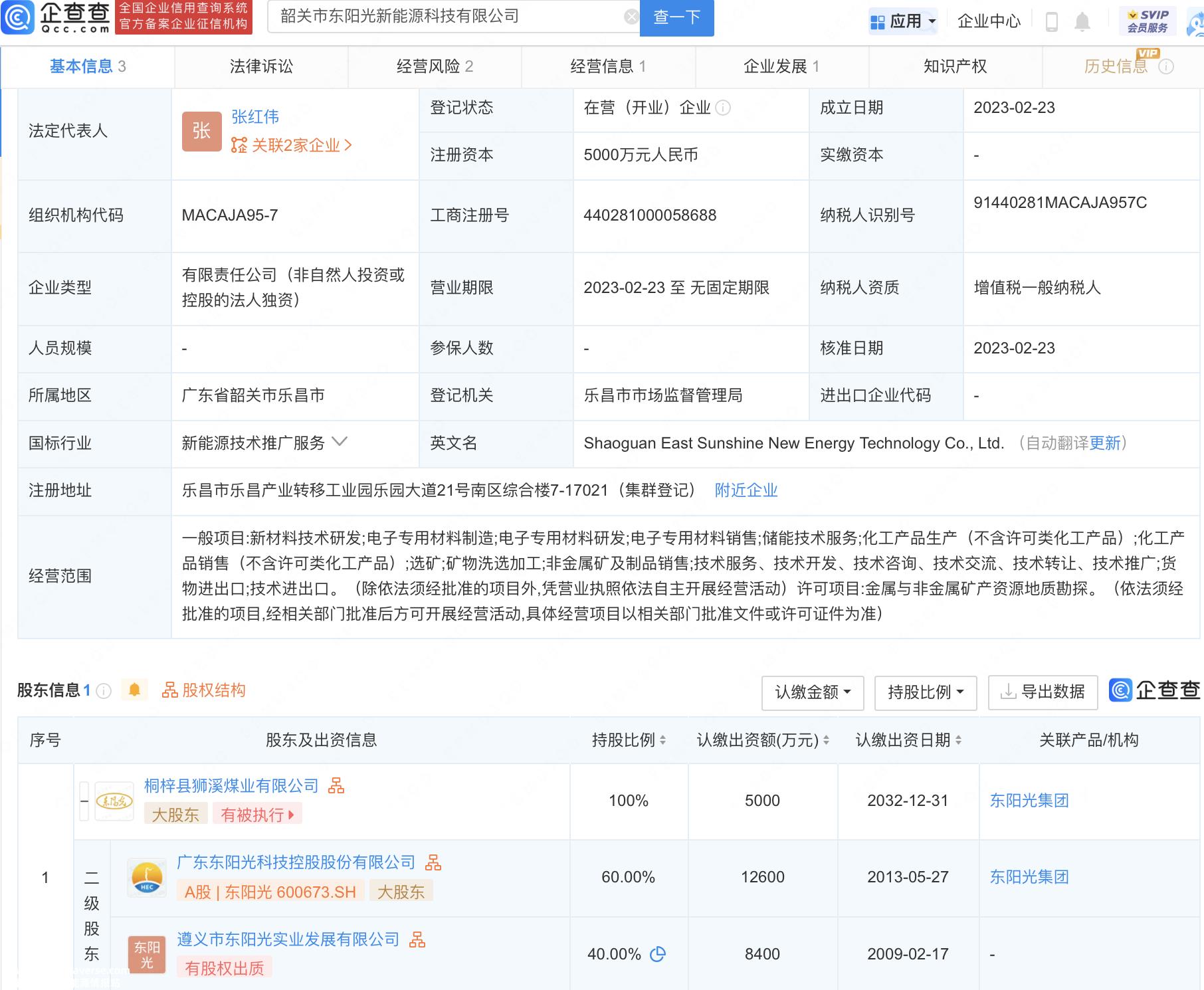This screenshot has width=1204, height=990.
Task: Open 认缴金额 filter dropdown
Action: tap(813, 692)
